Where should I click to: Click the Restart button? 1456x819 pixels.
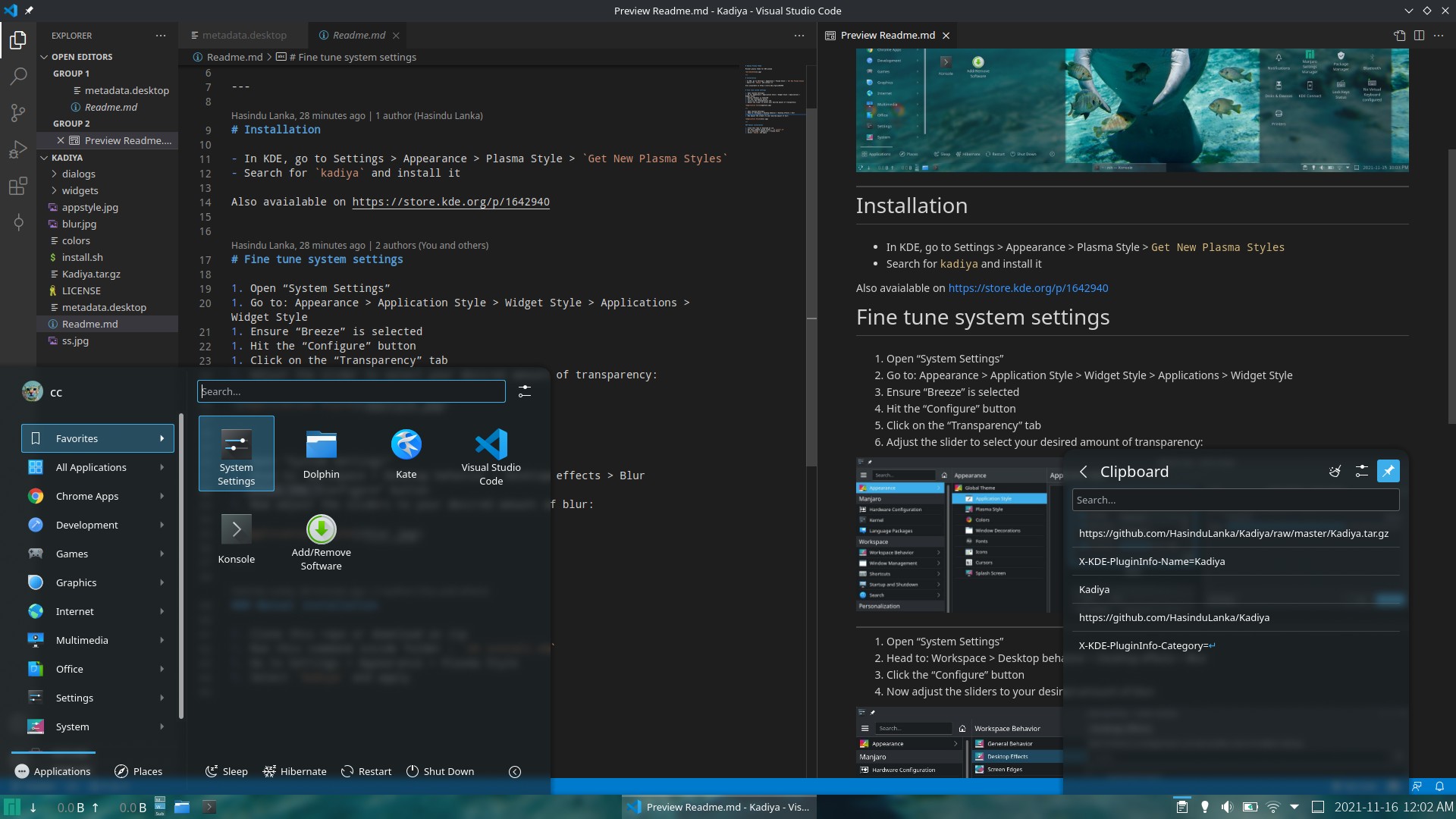click(x=367, y=771)
